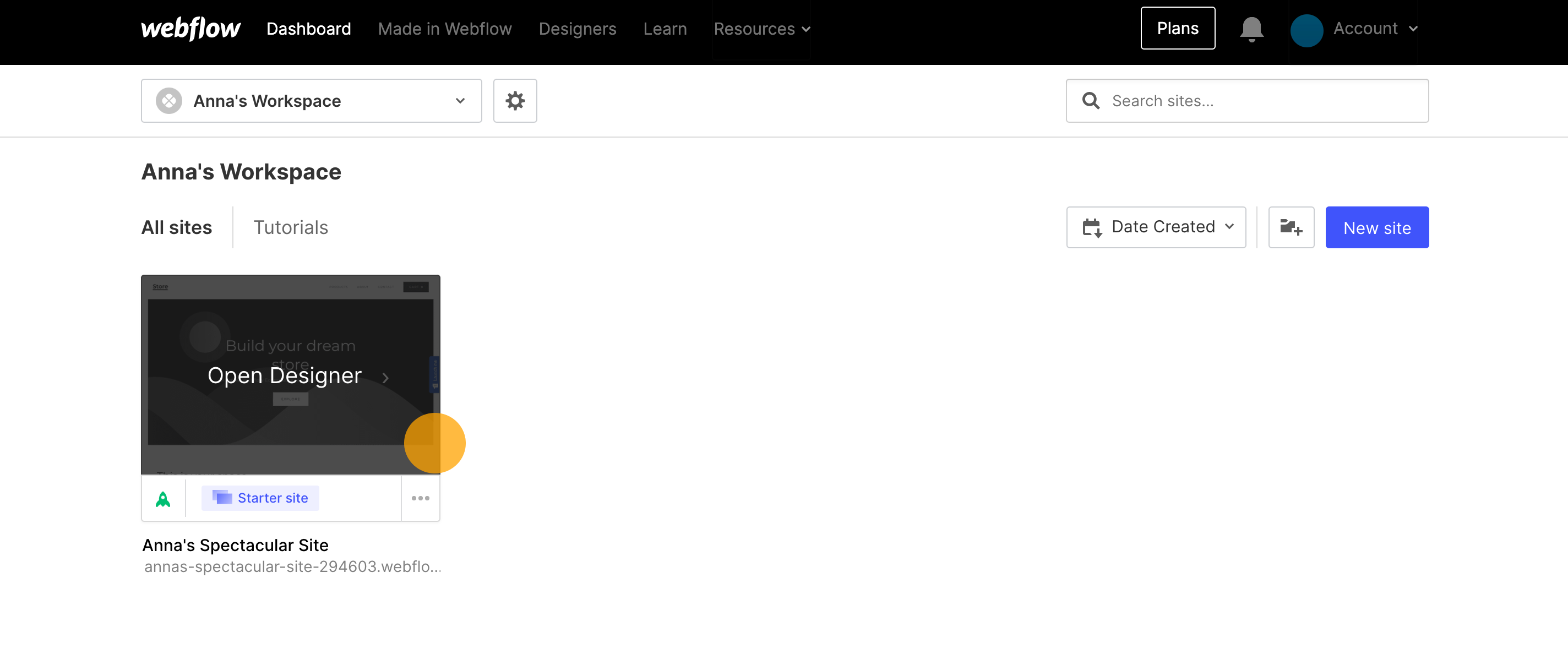
Task: Click the Anna's Workspace avatar icon
Action: point(168,100)
